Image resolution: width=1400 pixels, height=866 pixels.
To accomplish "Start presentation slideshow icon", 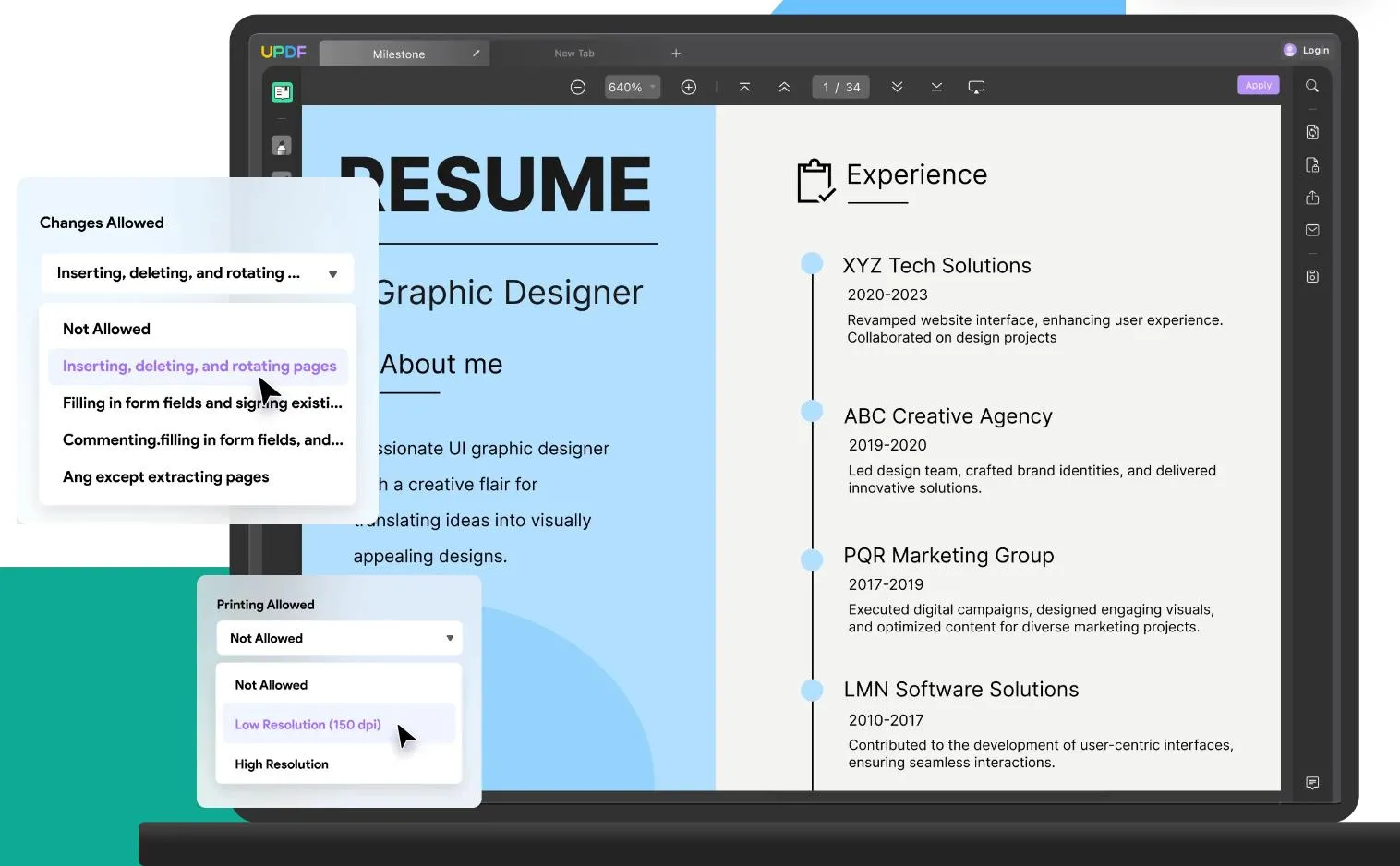I will pos(976,87).
